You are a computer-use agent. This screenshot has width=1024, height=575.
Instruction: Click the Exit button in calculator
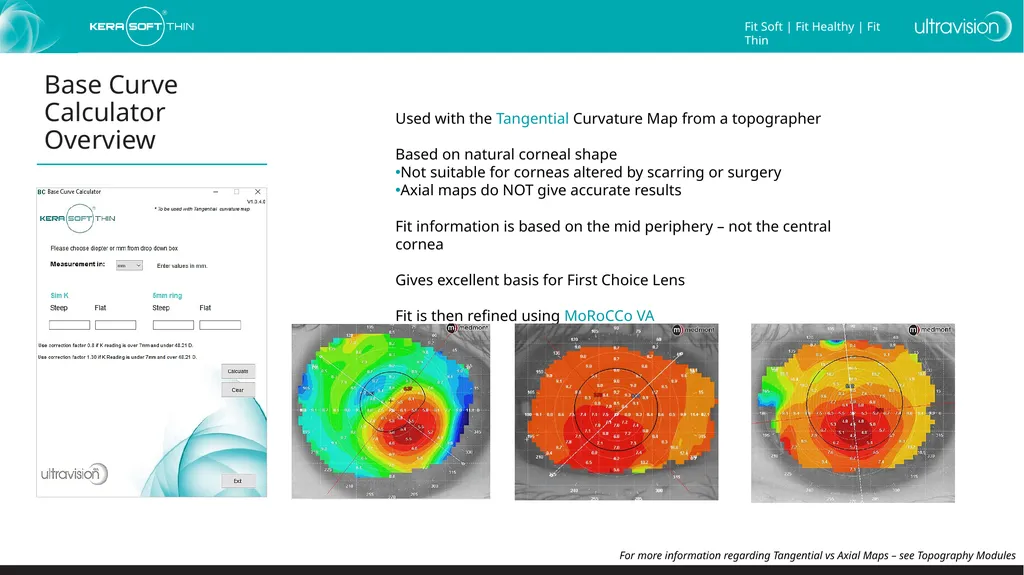pyautogui.click(x=238, y=481)
